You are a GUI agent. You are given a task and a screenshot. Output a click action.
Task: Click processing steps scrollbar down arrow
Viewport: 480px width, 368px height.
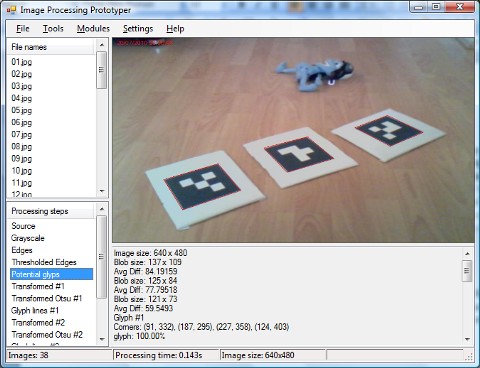coord(102,339)
